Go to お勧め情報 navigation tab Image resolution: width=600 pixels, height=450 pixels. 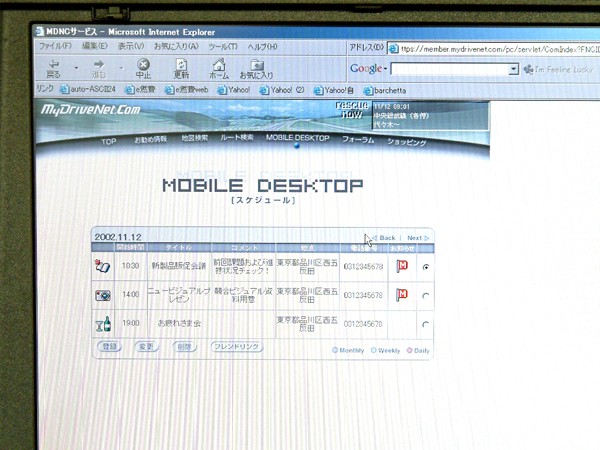[x=150, y=139]
